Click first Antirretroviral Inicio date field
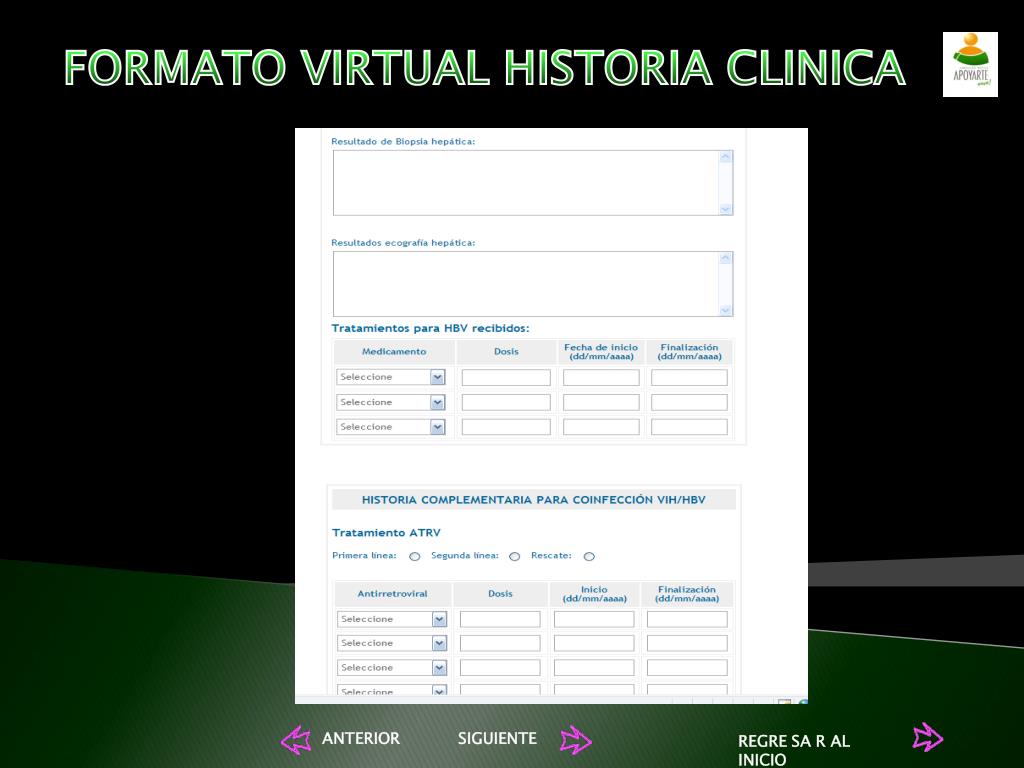1024x768 pixels. [594, 619]
